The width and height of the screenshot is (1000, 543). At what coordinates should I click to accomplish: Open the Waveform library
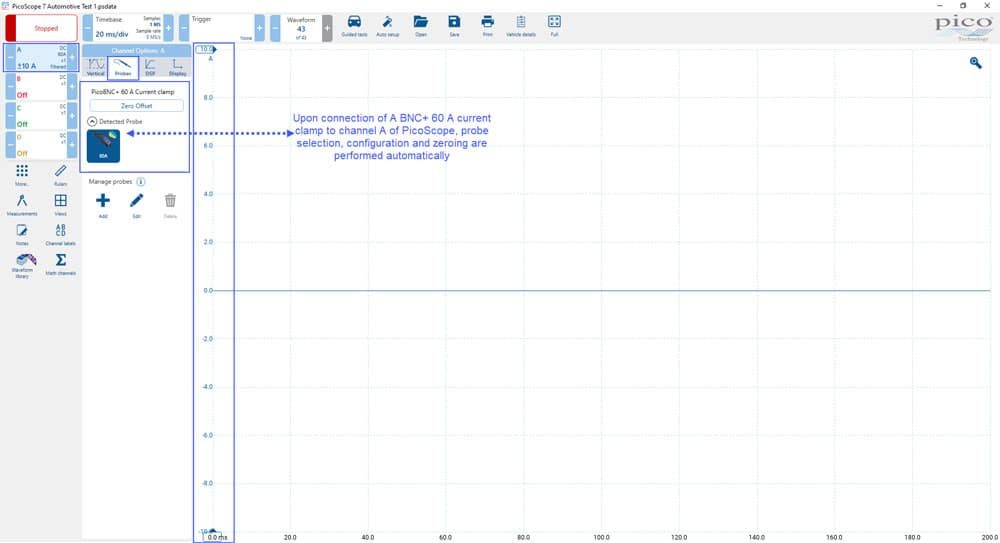22,265
